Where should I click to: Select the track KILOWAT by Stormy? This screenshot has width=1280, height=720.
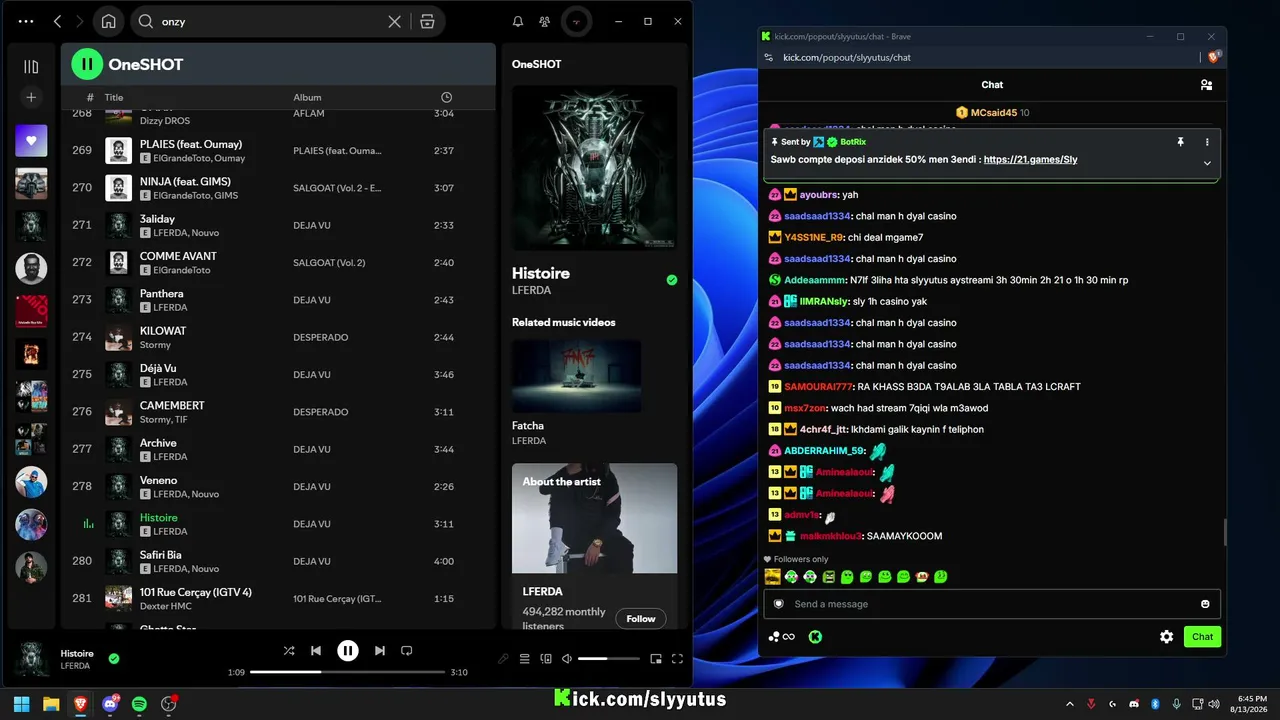[x=278, y=337]
